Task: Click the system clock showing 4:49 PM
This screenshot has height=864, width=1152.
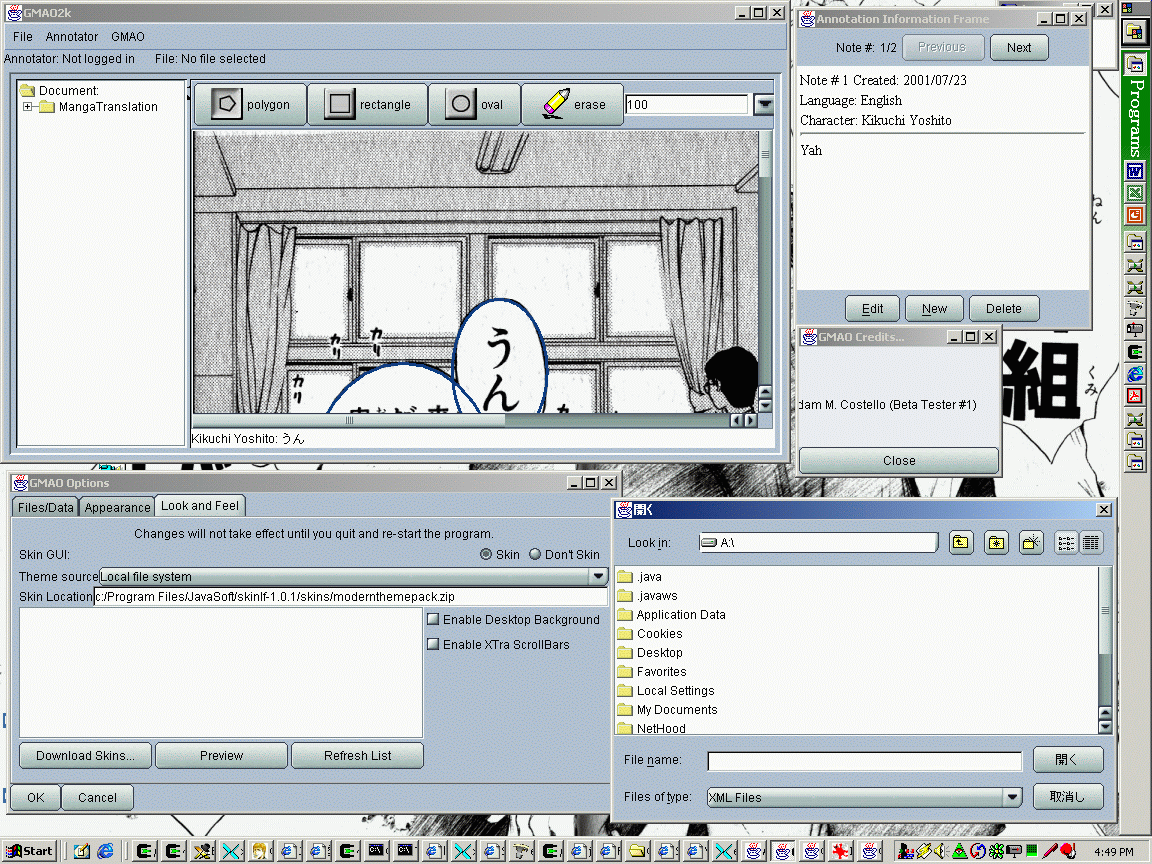Action: pos(1113,852)
